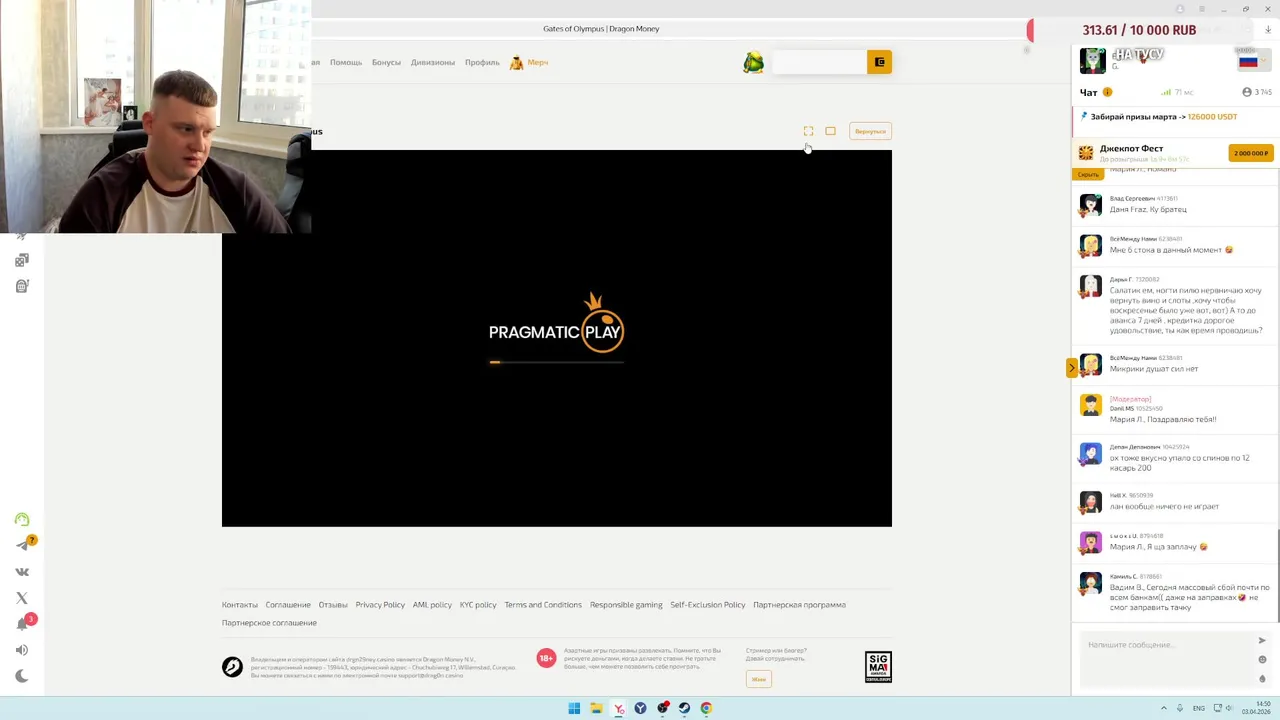This screenshot has width=1280, height=720.
Task: Open 'Партнерское соглашение' footer link
Action: click(x=269, y=623)
